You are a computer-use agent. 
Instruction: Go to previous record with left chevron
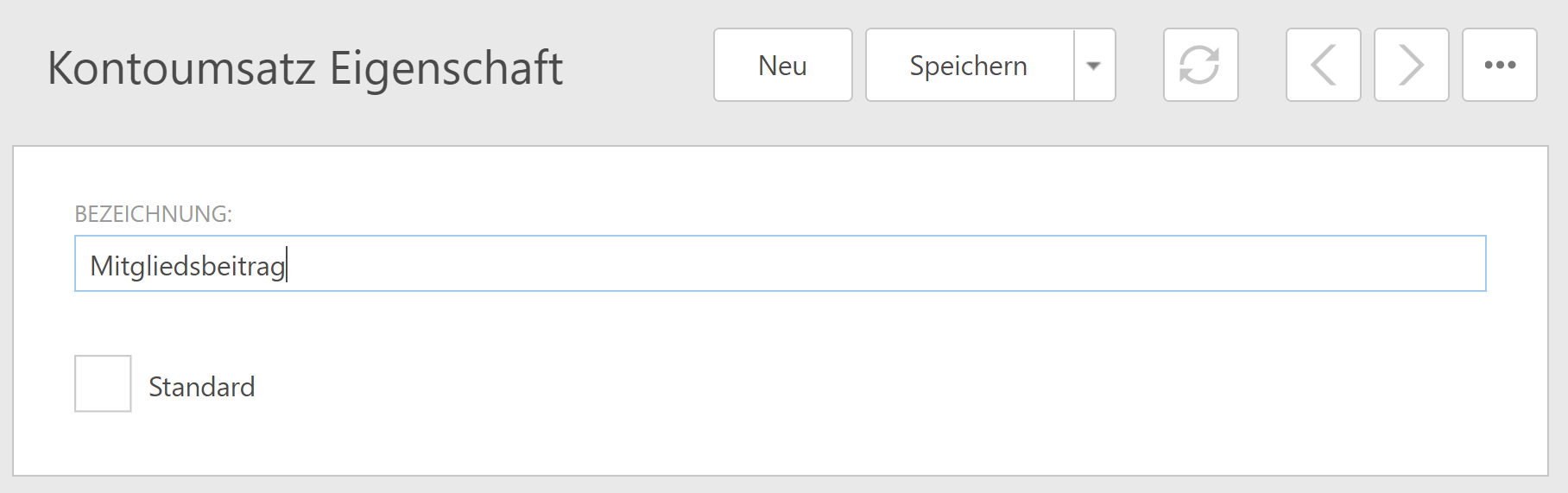click(x=1323, y=66)
